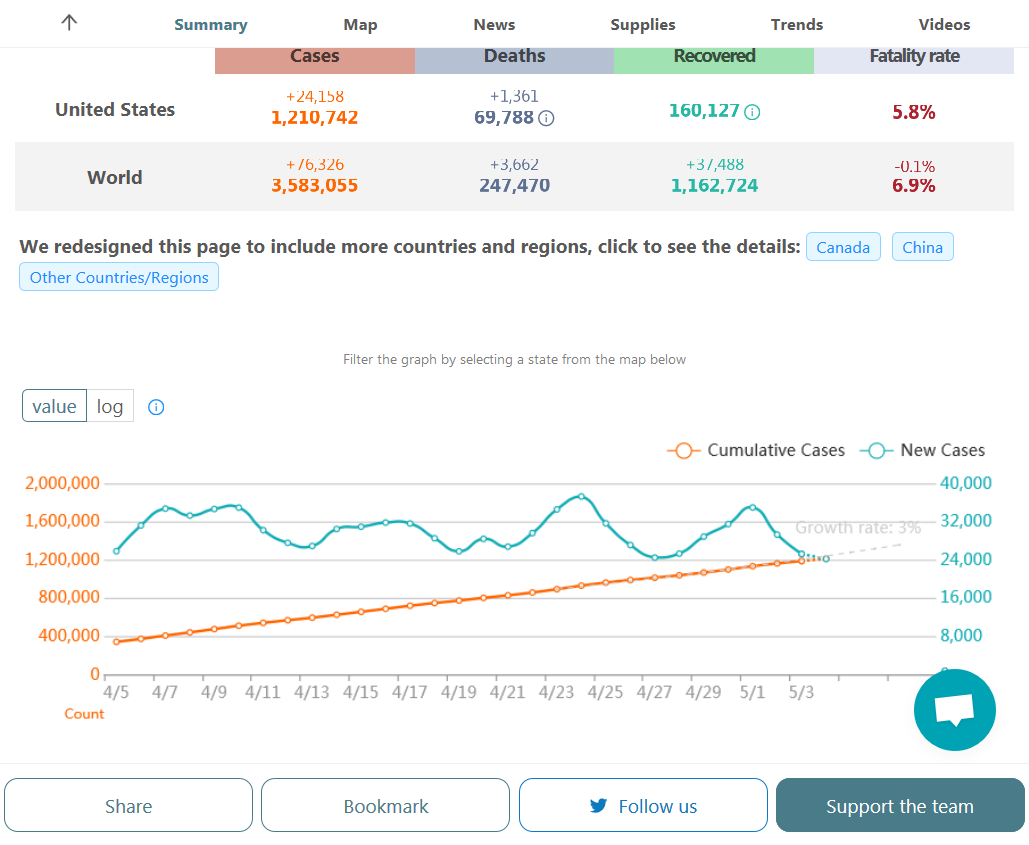Viewport: 1029px width, 845px height.
Task: Open info icon beside US recovered count
Action: (752, 112)
